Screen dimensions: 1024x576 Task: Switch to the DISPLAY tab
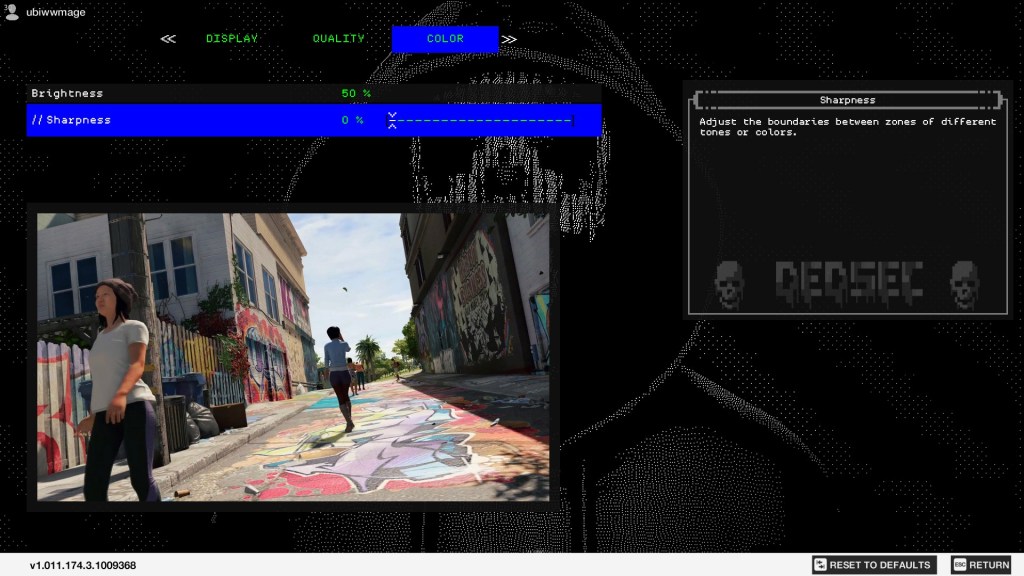pyautogui.click(x=232, y=39)
